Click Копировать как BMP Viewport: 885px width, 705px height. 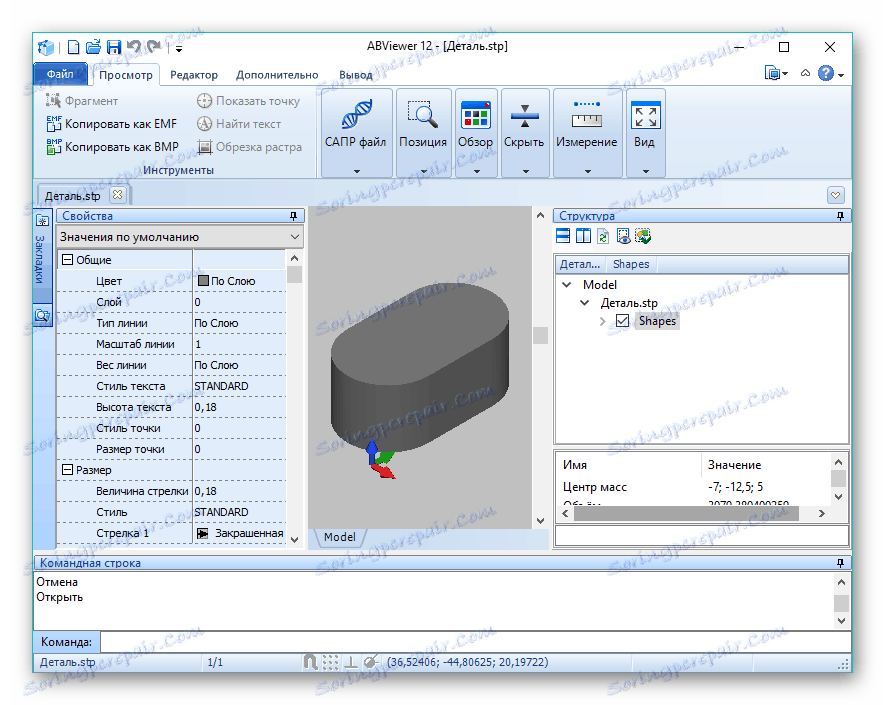coord(112,147)
